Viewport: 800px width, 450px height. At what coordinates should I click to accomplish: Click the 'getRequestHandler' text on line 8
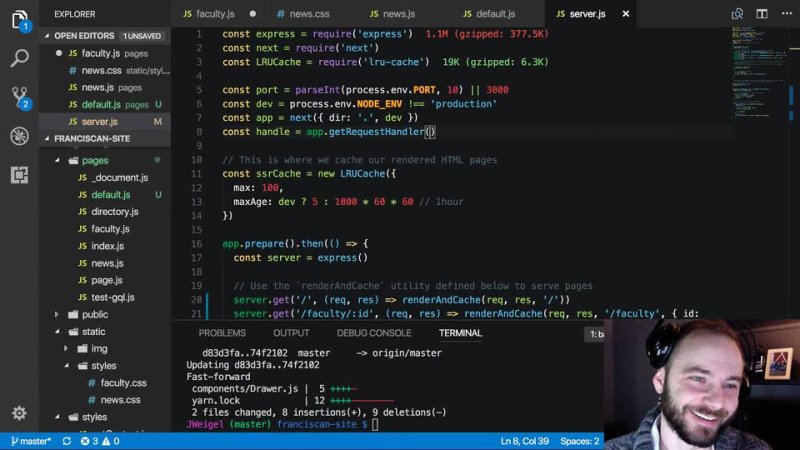pyautogui.click(x=377, y=132)
